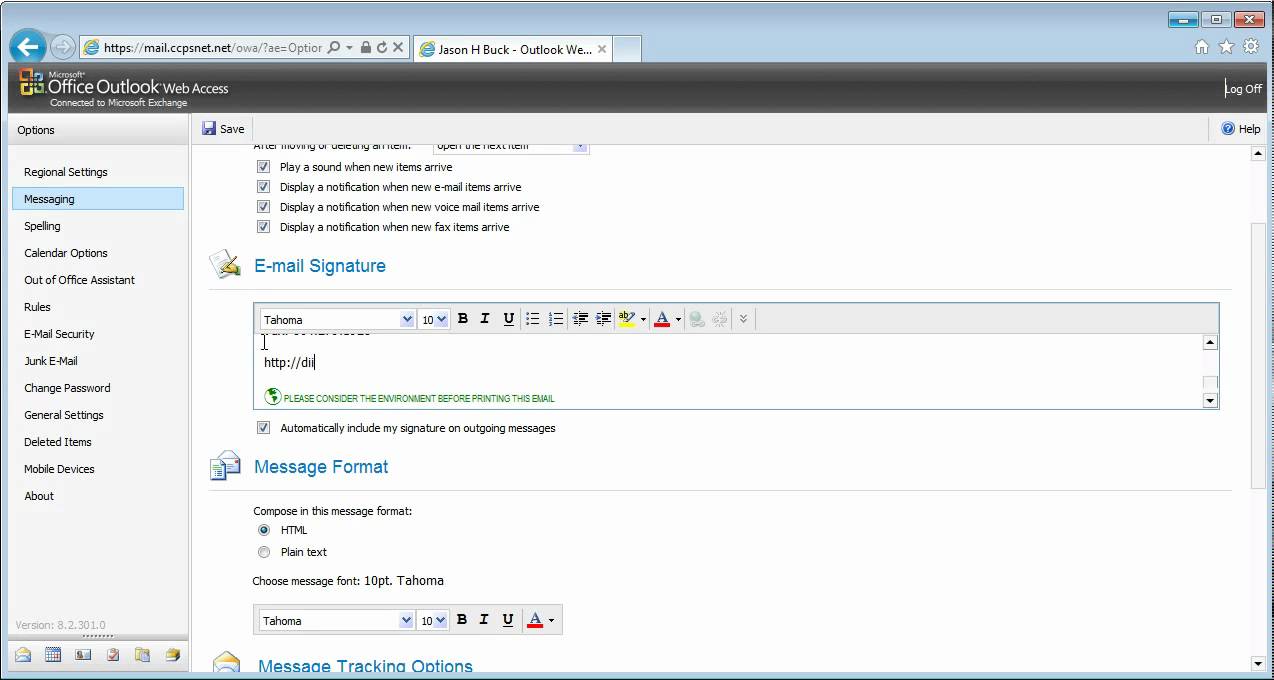Click the Save icon in the options toolbar
Image resolution: width=1274 pixels, height=680 pixels.
(x=209, y=129)
